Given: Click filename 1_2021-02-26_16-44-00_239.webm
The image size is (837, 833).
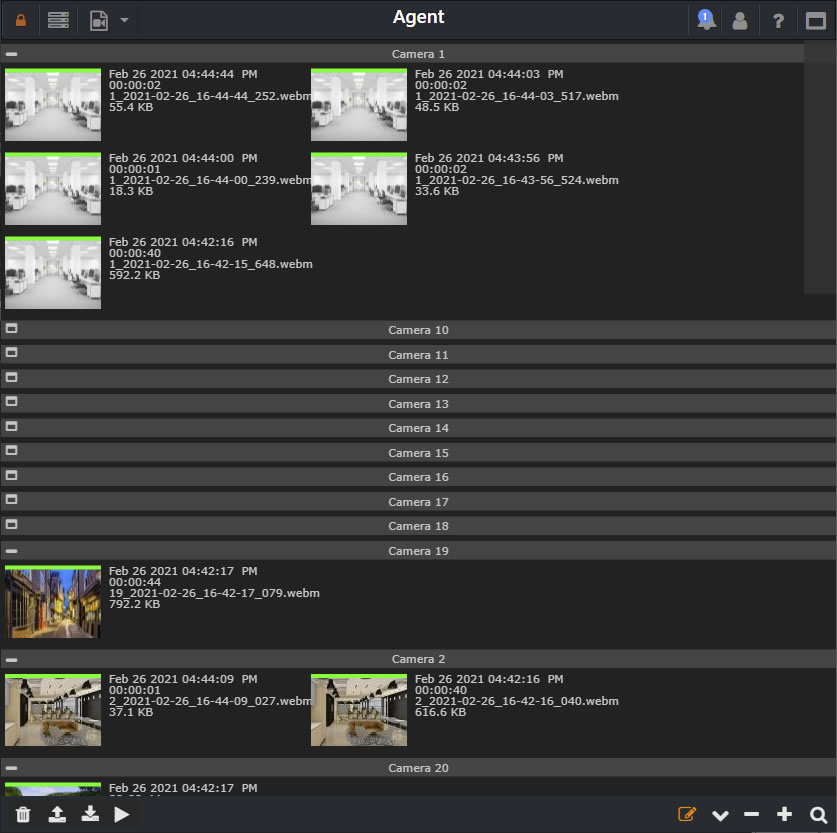Looking at the screenshot, I should [x=210, y=180].
